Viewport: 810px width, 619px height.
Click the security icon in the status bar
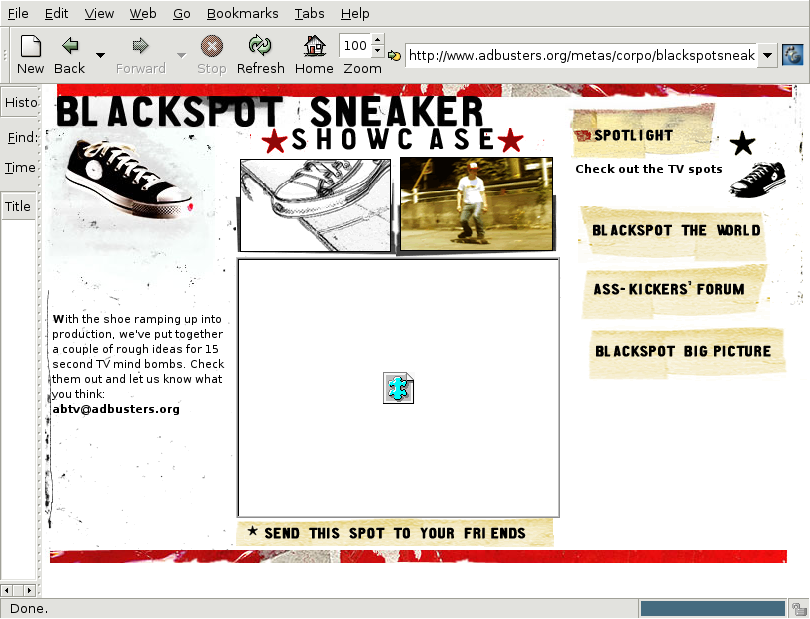pyautogui.click(x=797, y=608)
